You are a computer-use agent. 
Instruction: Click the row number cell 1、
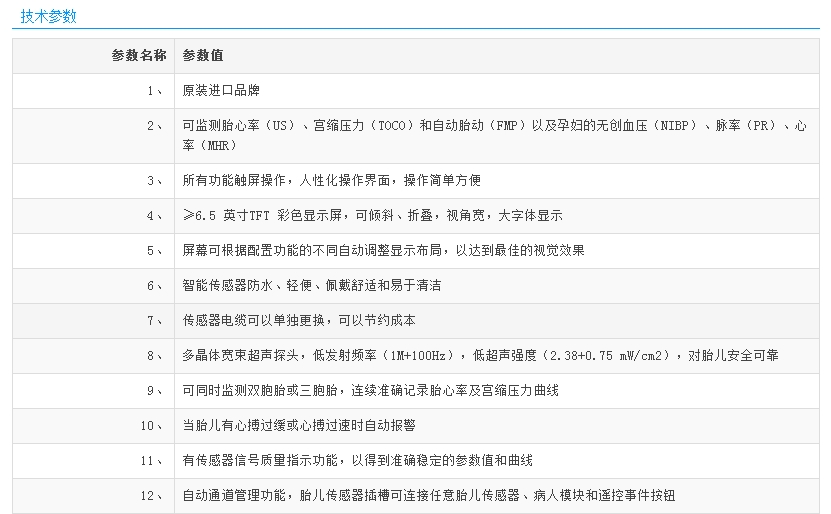click(x=154, y=91)
